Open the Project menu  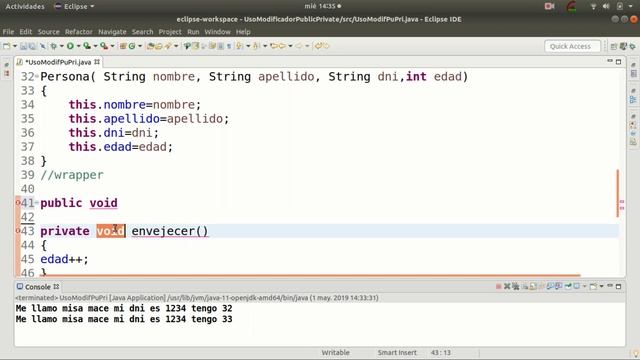[x=170, y=32]
